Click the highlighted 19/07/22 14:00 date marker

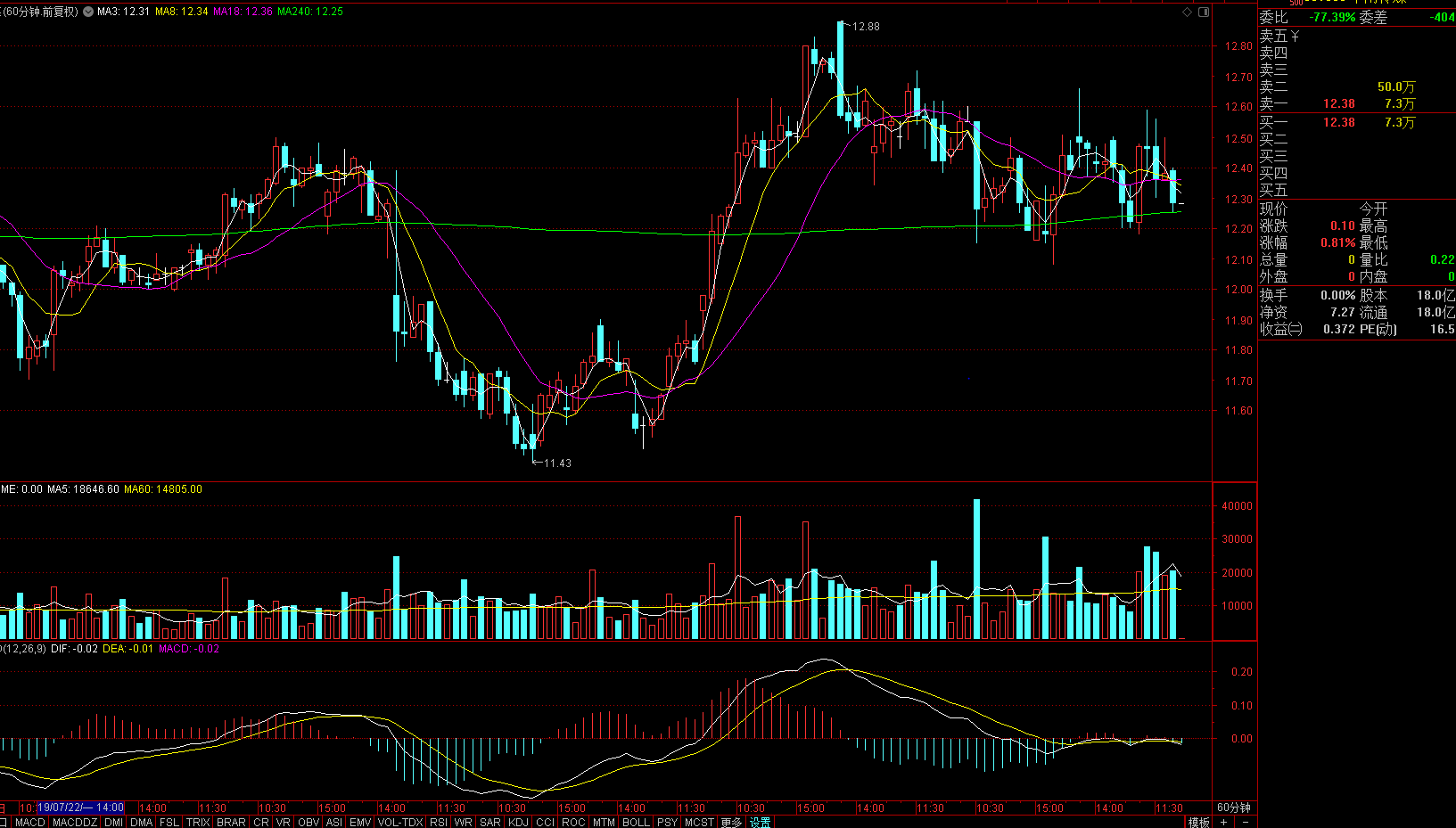click(80, 808)
